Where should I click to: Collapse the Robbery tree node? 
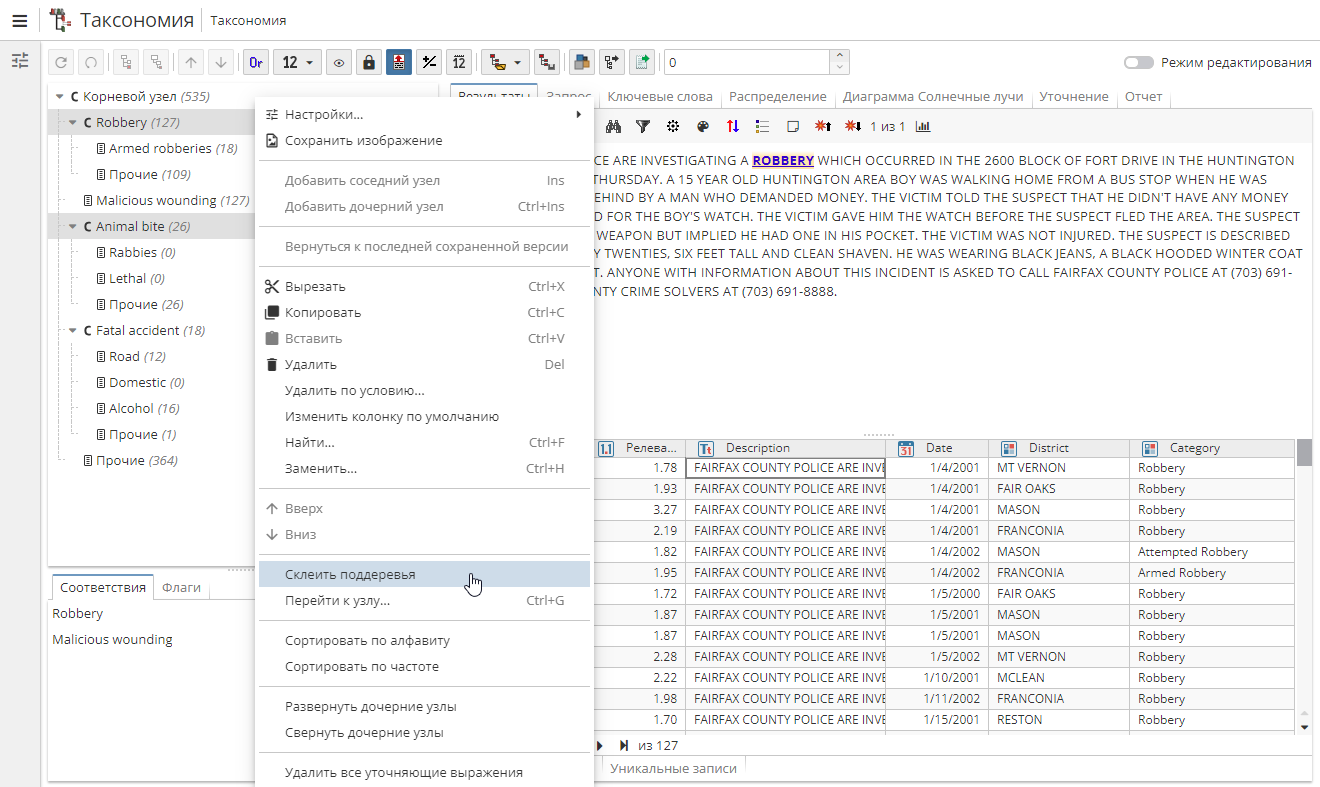[x=73, y=123]
